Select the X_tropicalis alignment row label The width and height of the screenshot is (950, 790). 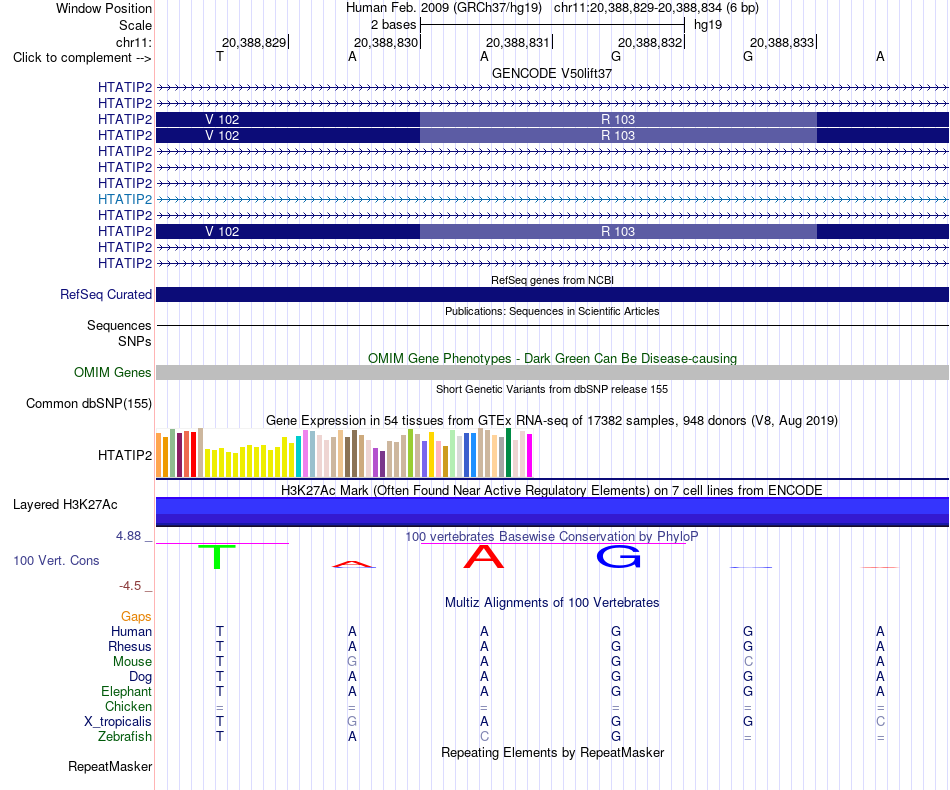click(118, 722)
